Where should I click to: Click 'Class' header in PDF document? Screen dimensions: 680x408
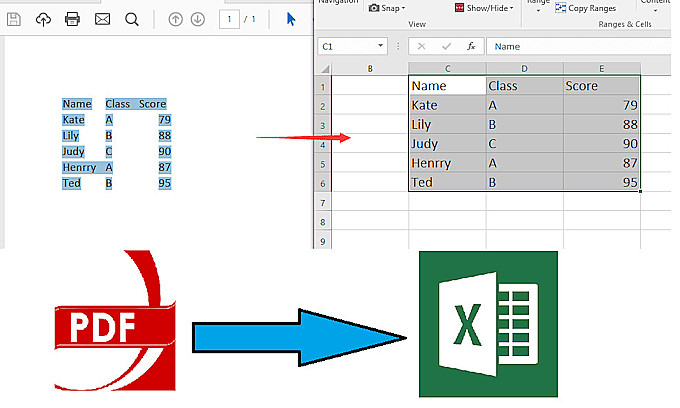(x=118, y=104)
